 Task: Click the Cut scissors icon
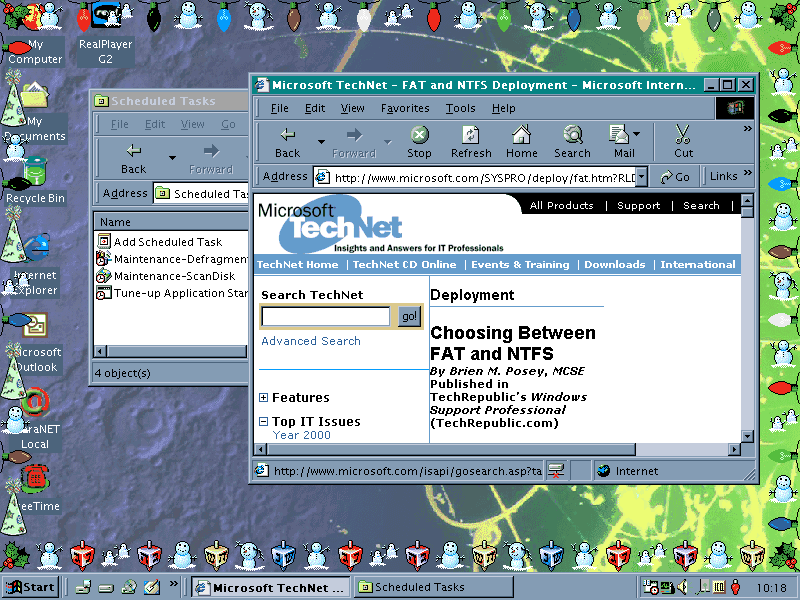pyautogui.click(x=683, y=141)
